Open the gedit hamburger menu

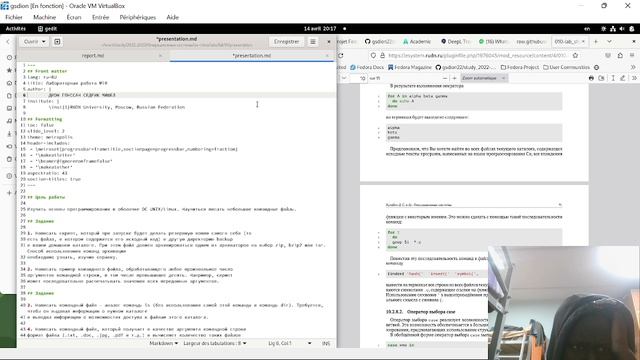(x=313, y=42)
